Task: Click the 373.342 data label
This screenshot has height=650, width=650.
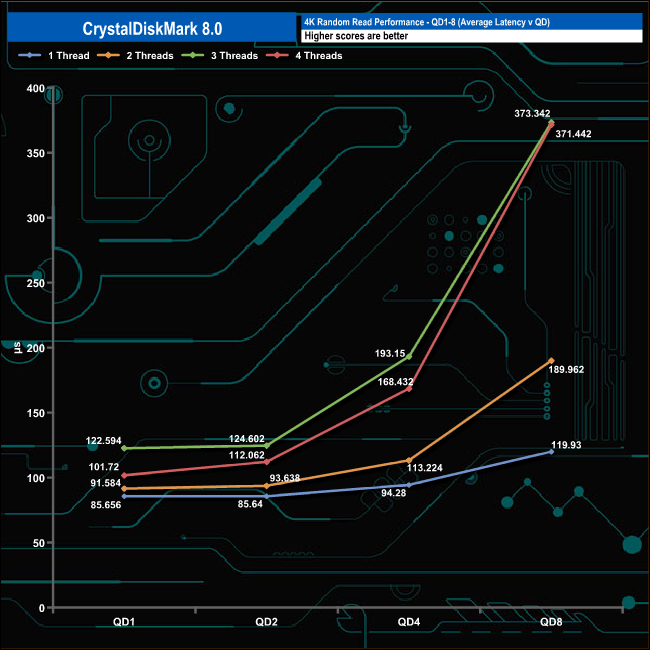Action: (532, 114)
